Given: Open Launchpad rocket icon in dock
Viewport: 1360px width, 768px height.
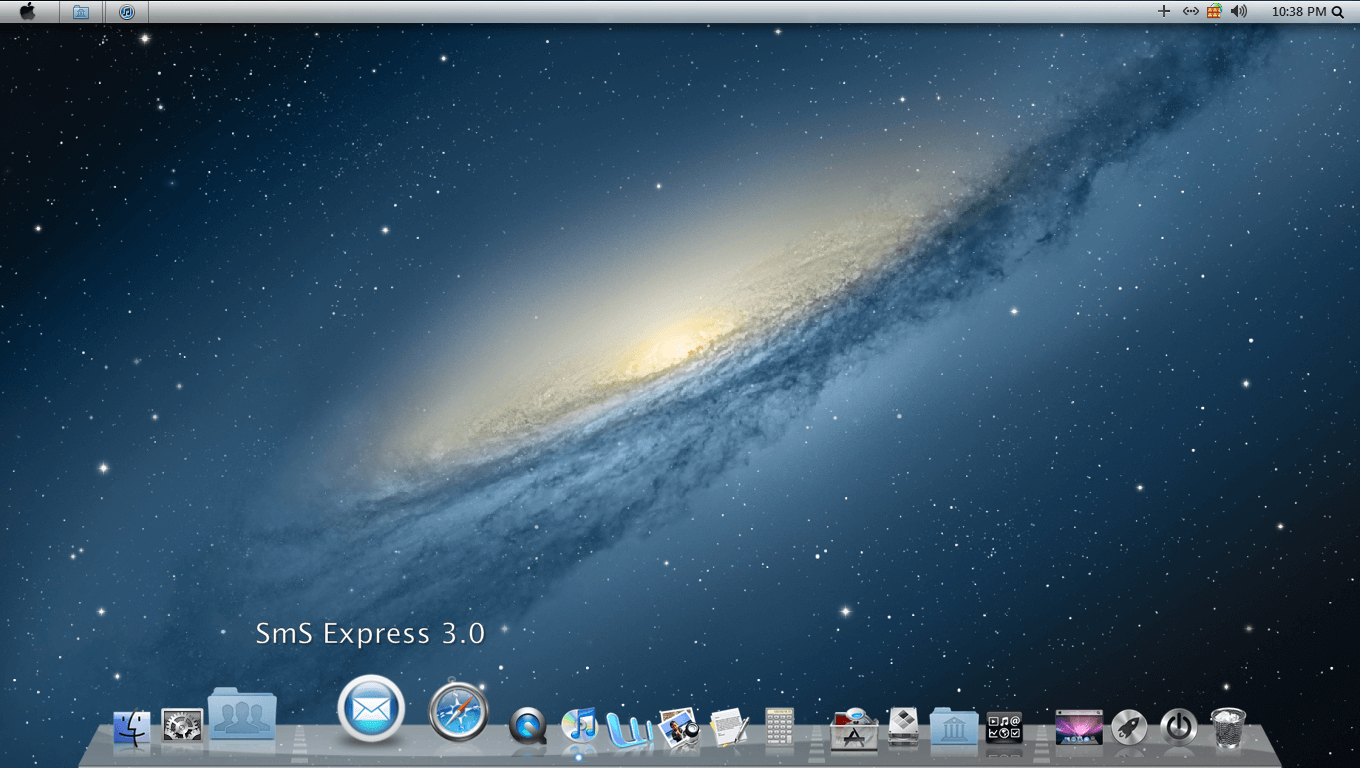Looking at the screenshot, I should click(1129, 727).
